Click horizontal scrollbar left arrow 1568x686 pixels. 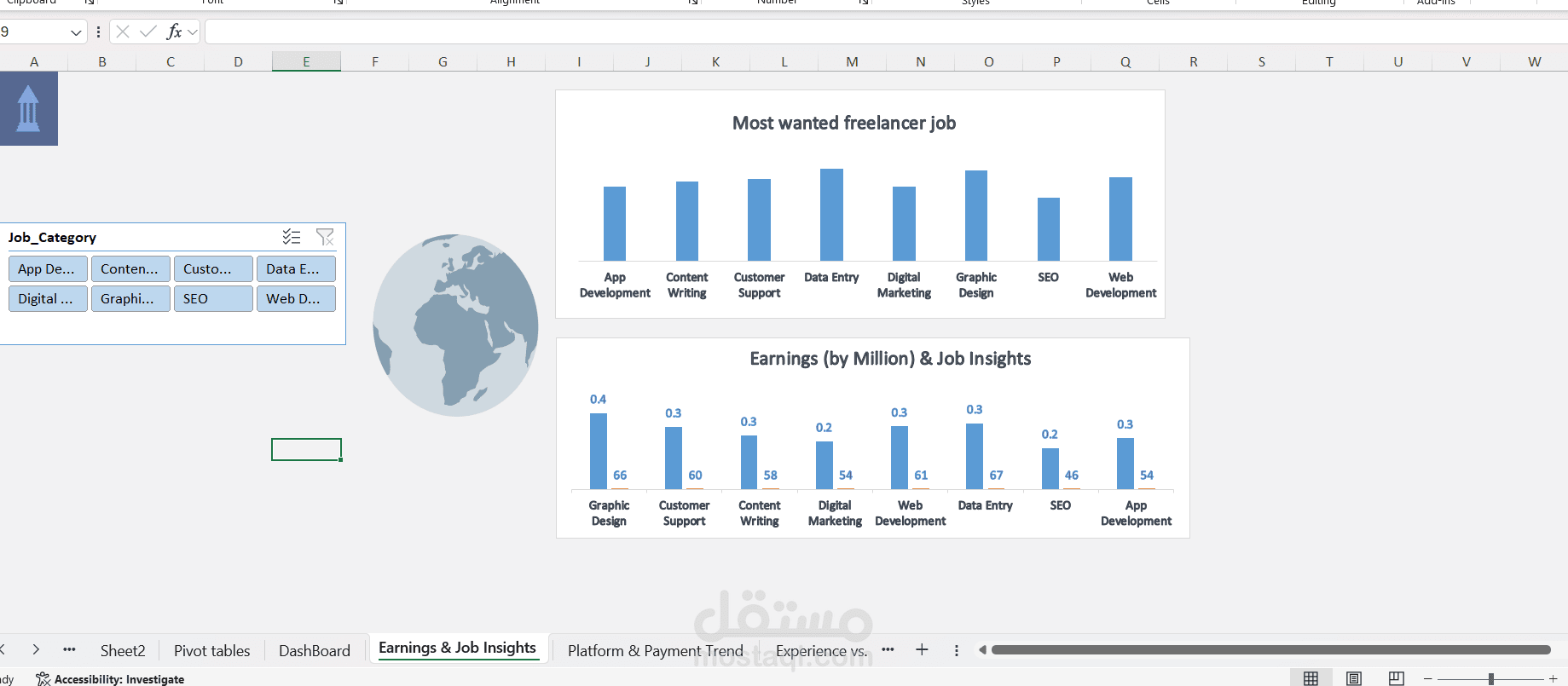coord(982,650)
